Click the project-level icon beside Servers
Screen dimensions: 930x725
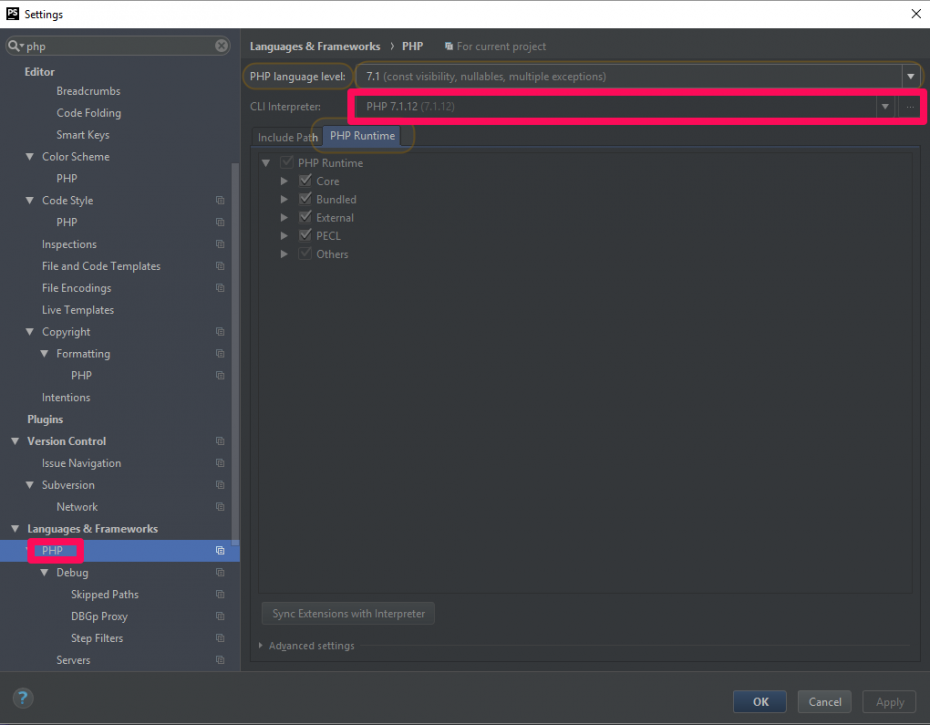pos(220,660)
